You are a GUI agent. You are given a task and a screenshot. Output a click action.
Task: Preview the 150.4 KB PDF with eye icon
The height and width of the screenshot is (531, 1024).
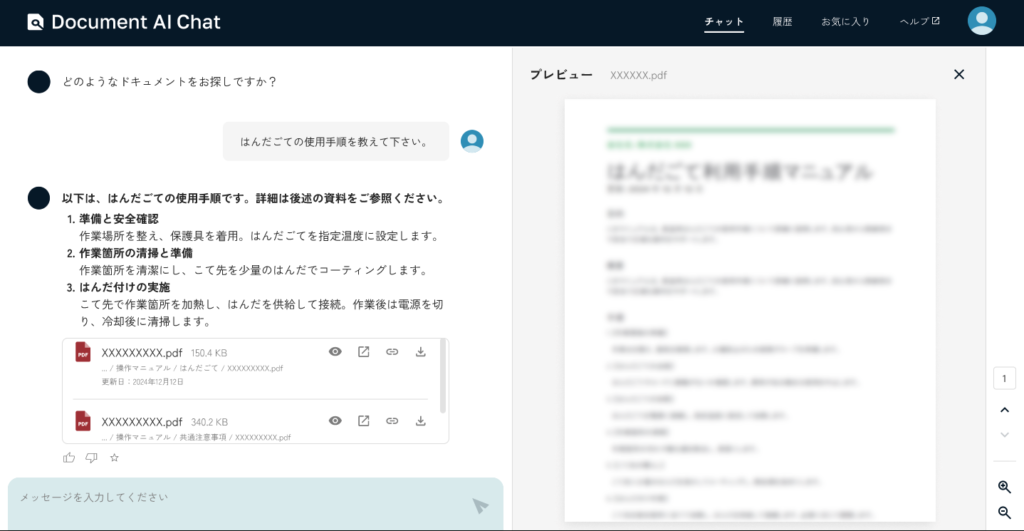point(335,351)
